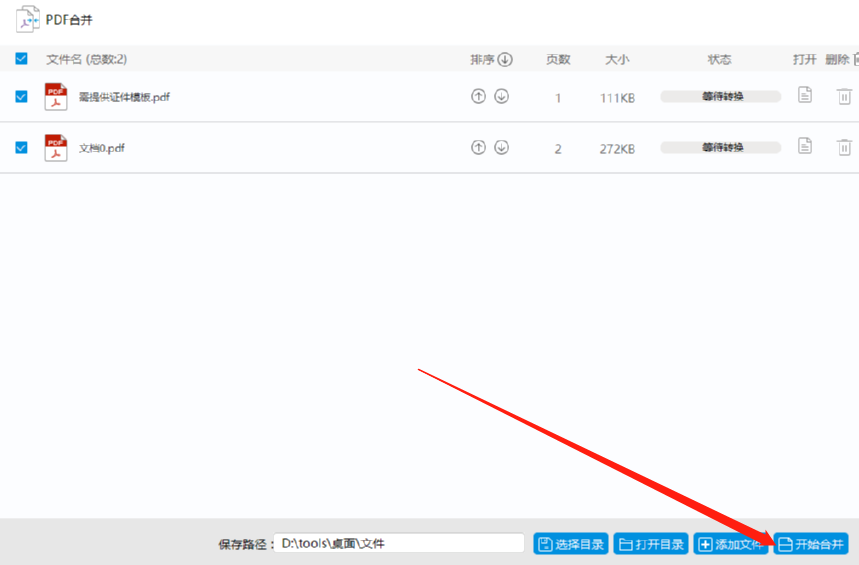The height and width of the screenshot is (565, 859).
Task: Click the 保存路径 input field
Action: tap(399, 543)
